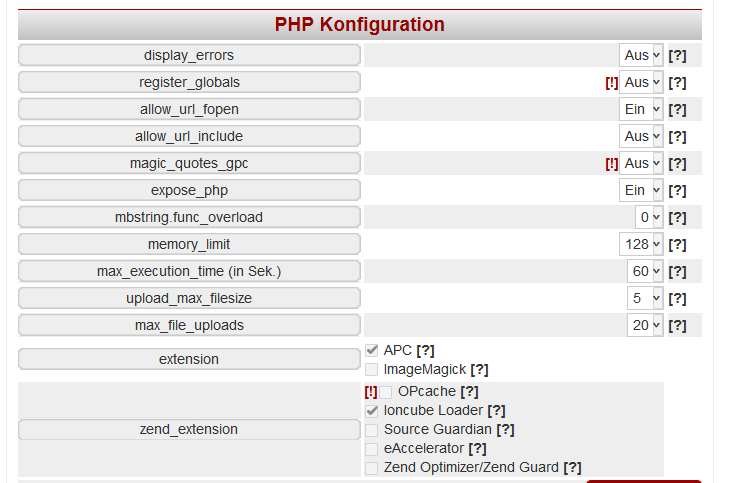732x483 pixels.
Task: Open the register_globals dropdown
Action: 641,83
